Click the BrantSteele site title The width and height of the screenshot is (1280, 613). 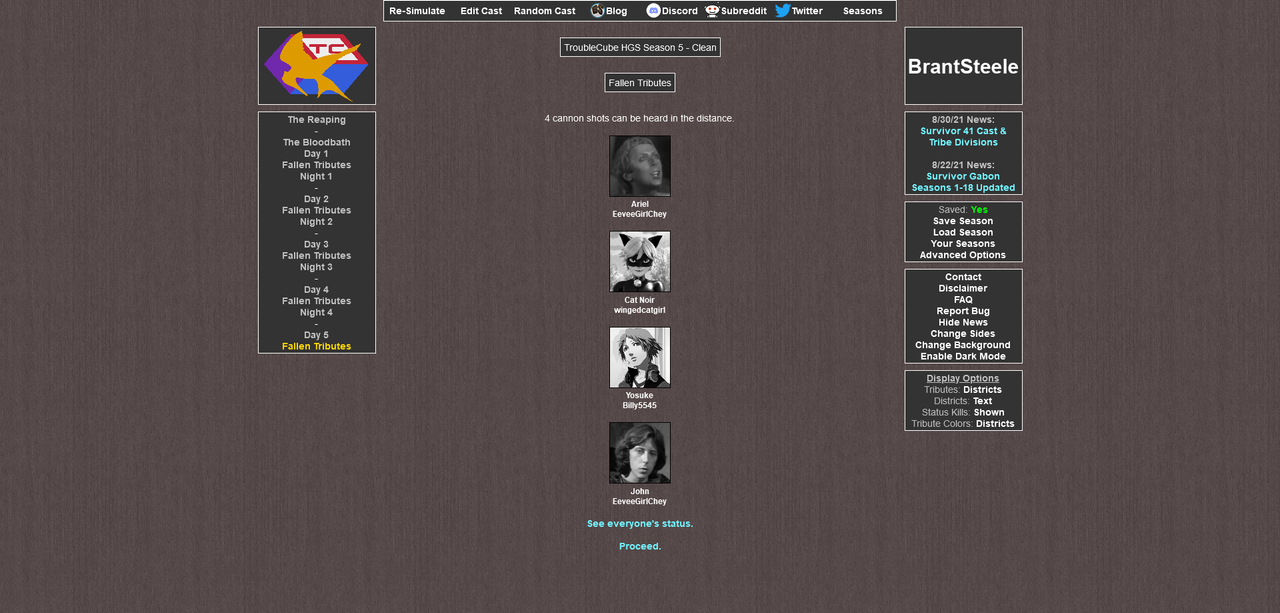(963, 67)
